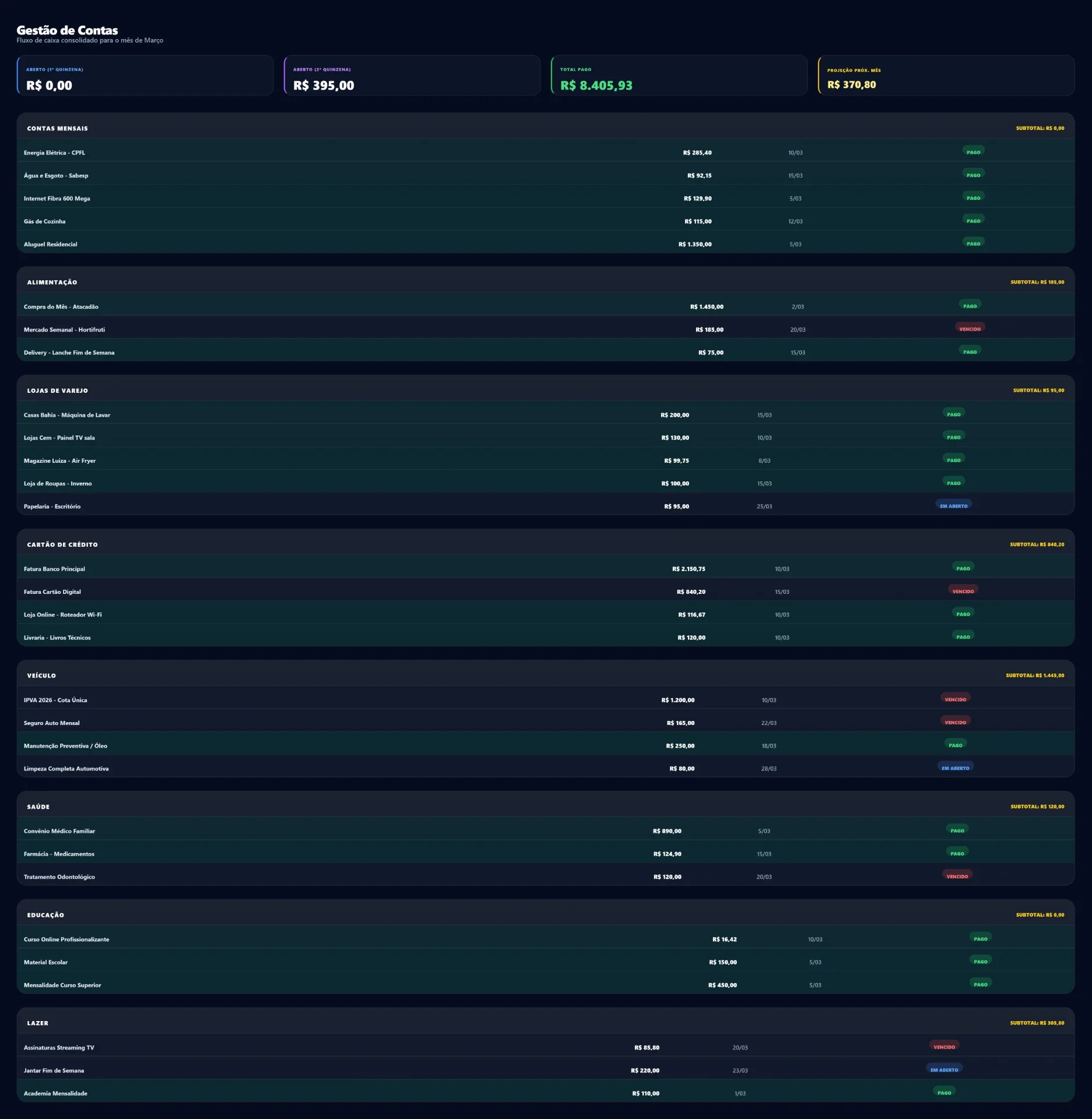Click Vencido badge on Fatura Cartão Digital

click(x=963, y=591)
